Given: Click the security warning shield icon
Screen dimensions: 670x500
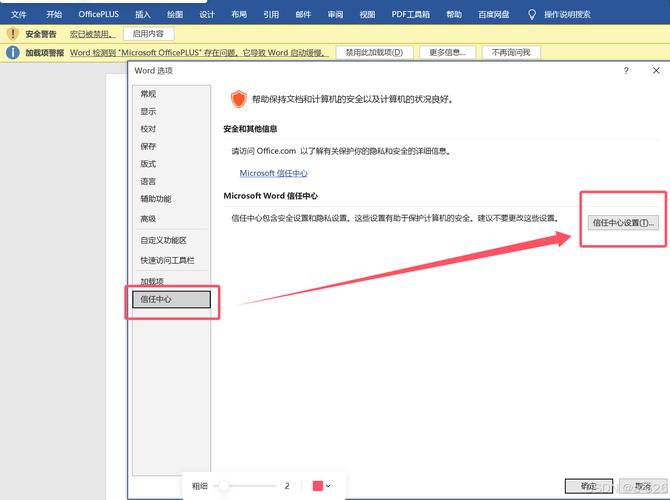Looking at the screenshot, I should click(12, 33).
